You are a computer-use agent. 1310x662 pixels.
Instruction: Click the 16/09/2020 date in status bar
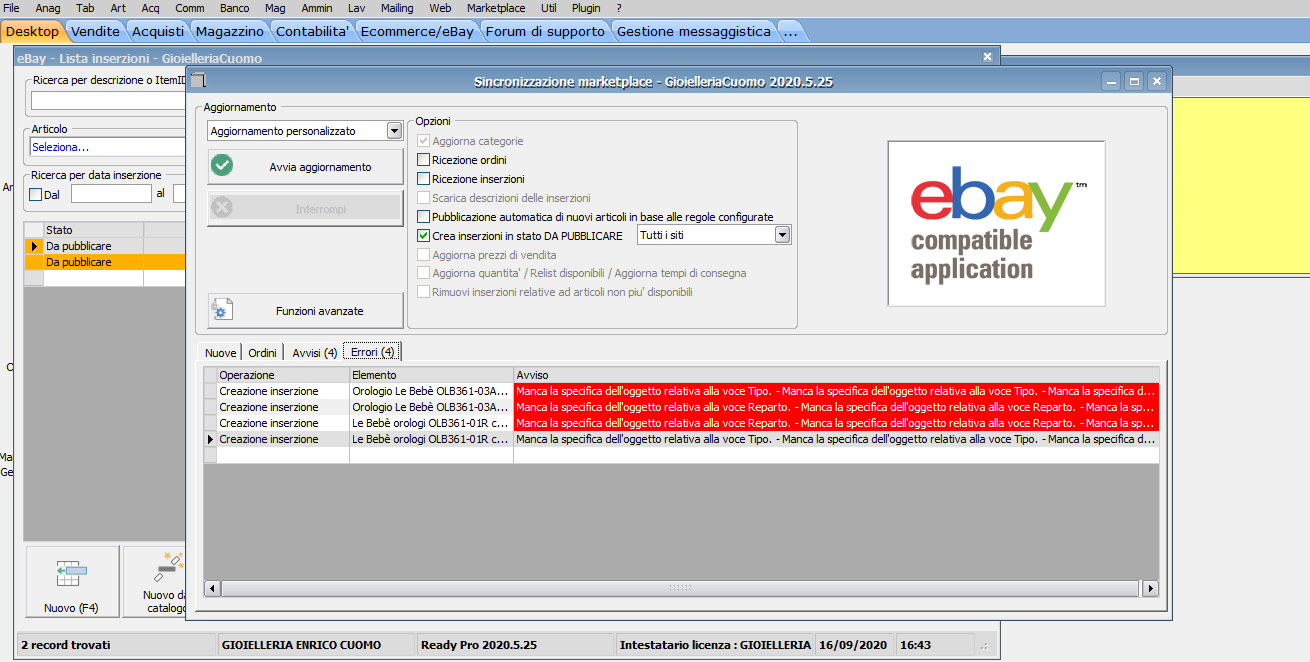click(x=852, y=645)
